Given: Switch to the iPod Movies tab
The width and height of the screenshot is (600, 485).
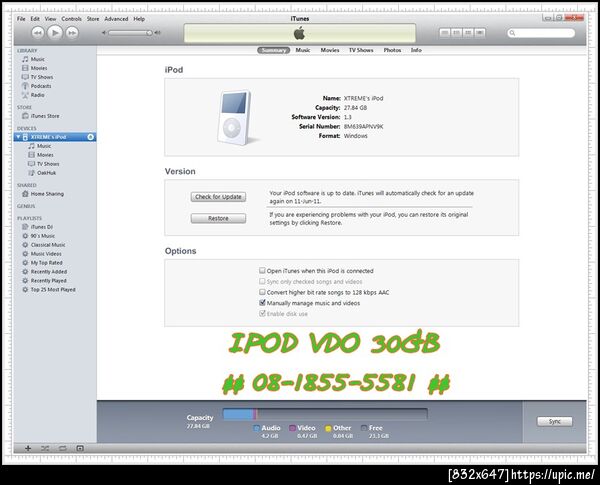Looking at the screenshot, I should [330, 50].
